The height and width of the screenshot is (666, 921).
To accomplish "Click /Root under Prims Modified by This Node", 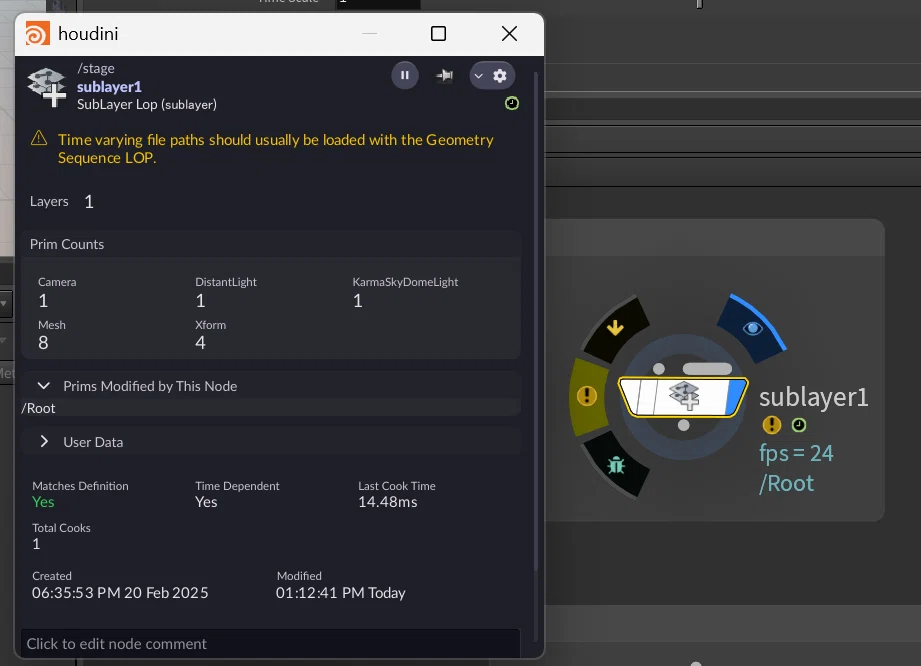I will click(x=38, y=408).
